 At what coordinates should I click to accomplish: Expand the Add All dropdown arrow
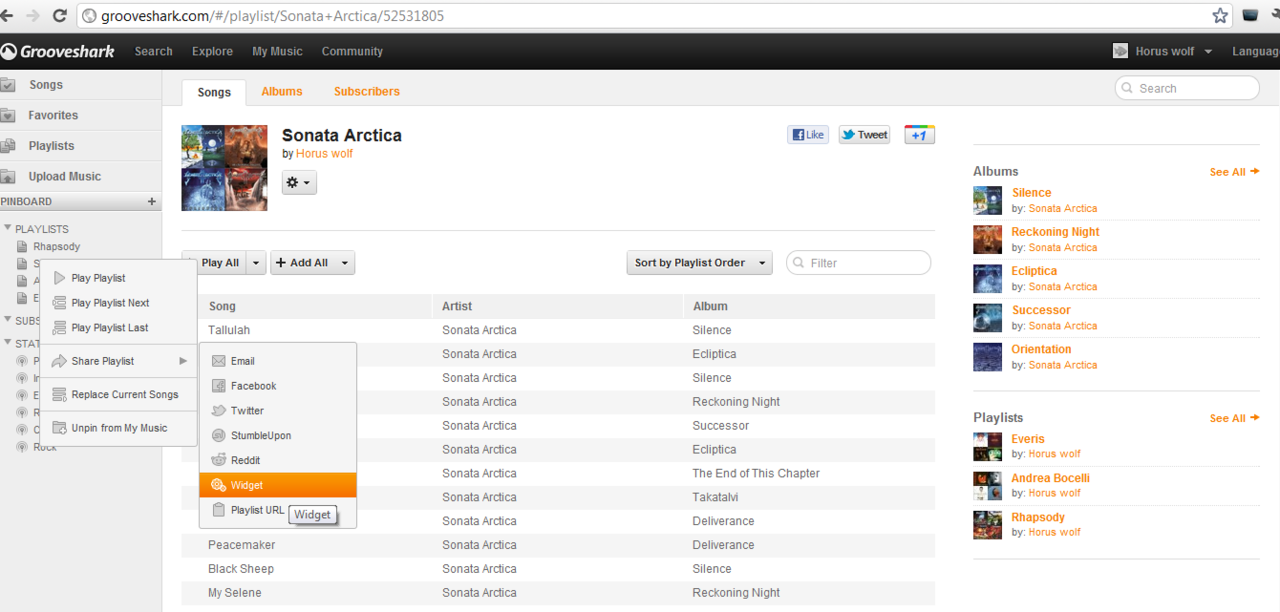[x=345, y=263]
